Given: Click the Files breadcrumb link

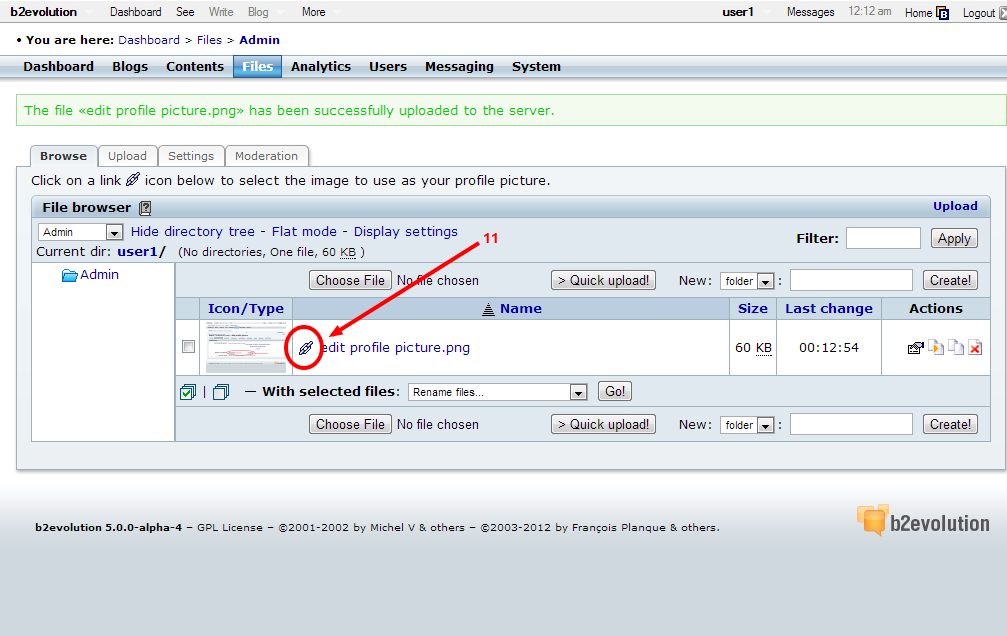Looking at the screenshot, I should 209,40.
